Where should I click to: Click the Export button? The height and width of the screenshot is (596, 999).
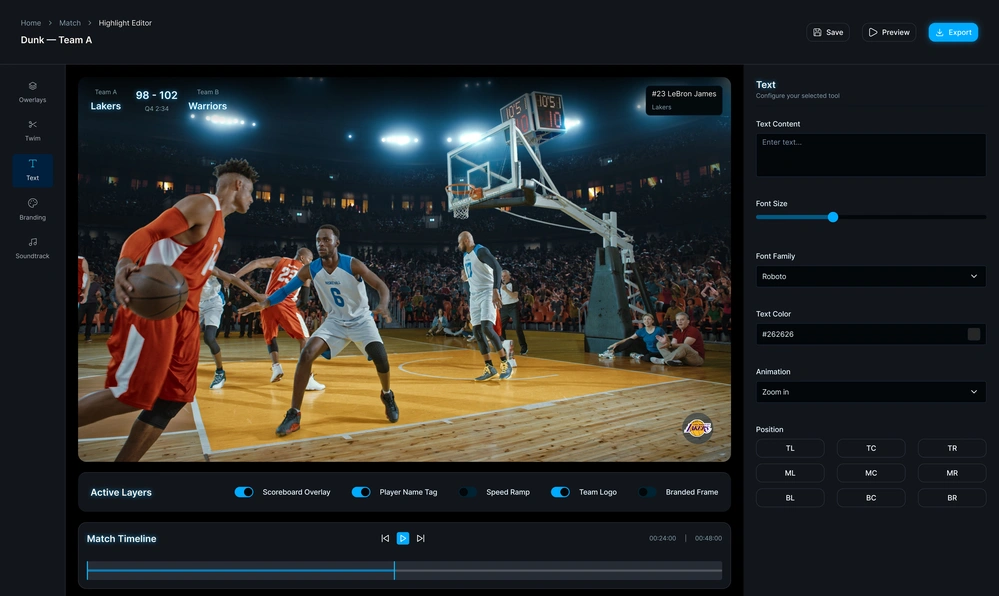[952, 32]
